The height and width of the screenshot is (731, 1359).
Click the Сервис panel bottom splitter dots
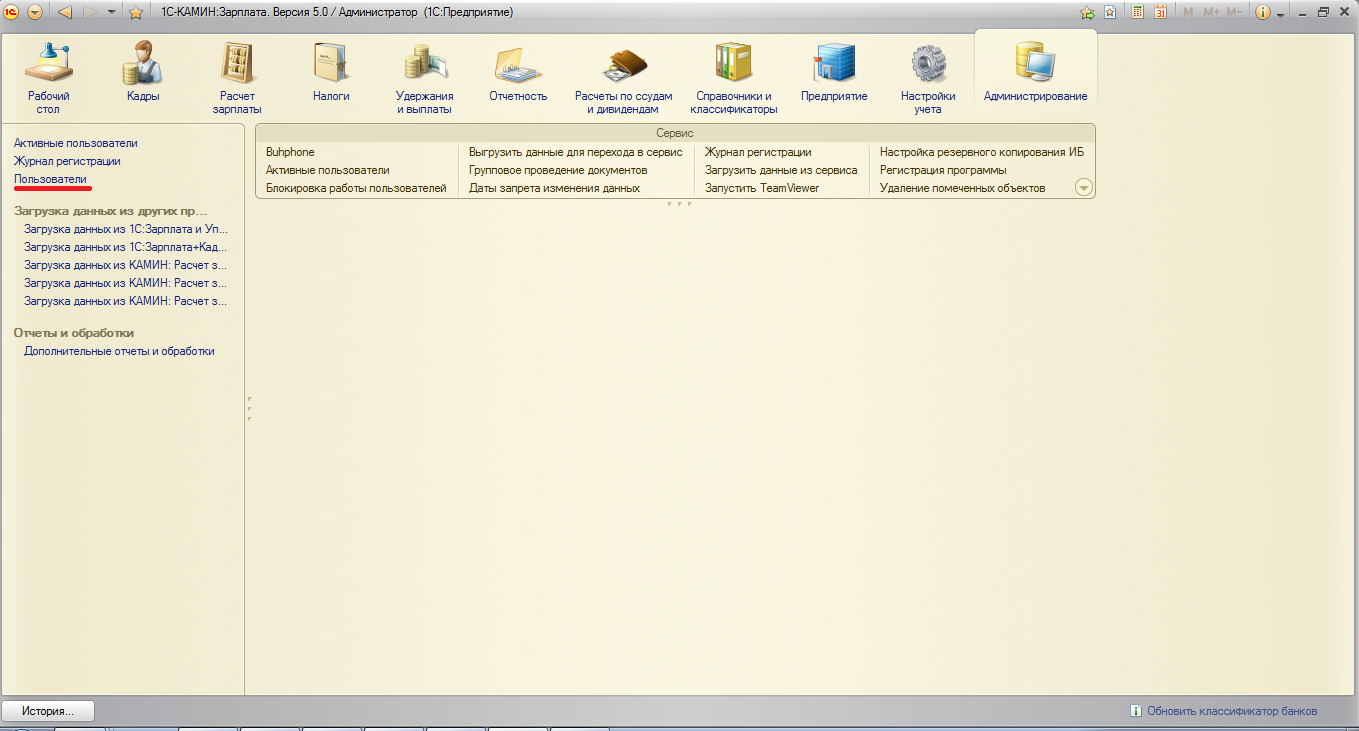(679, 203)
